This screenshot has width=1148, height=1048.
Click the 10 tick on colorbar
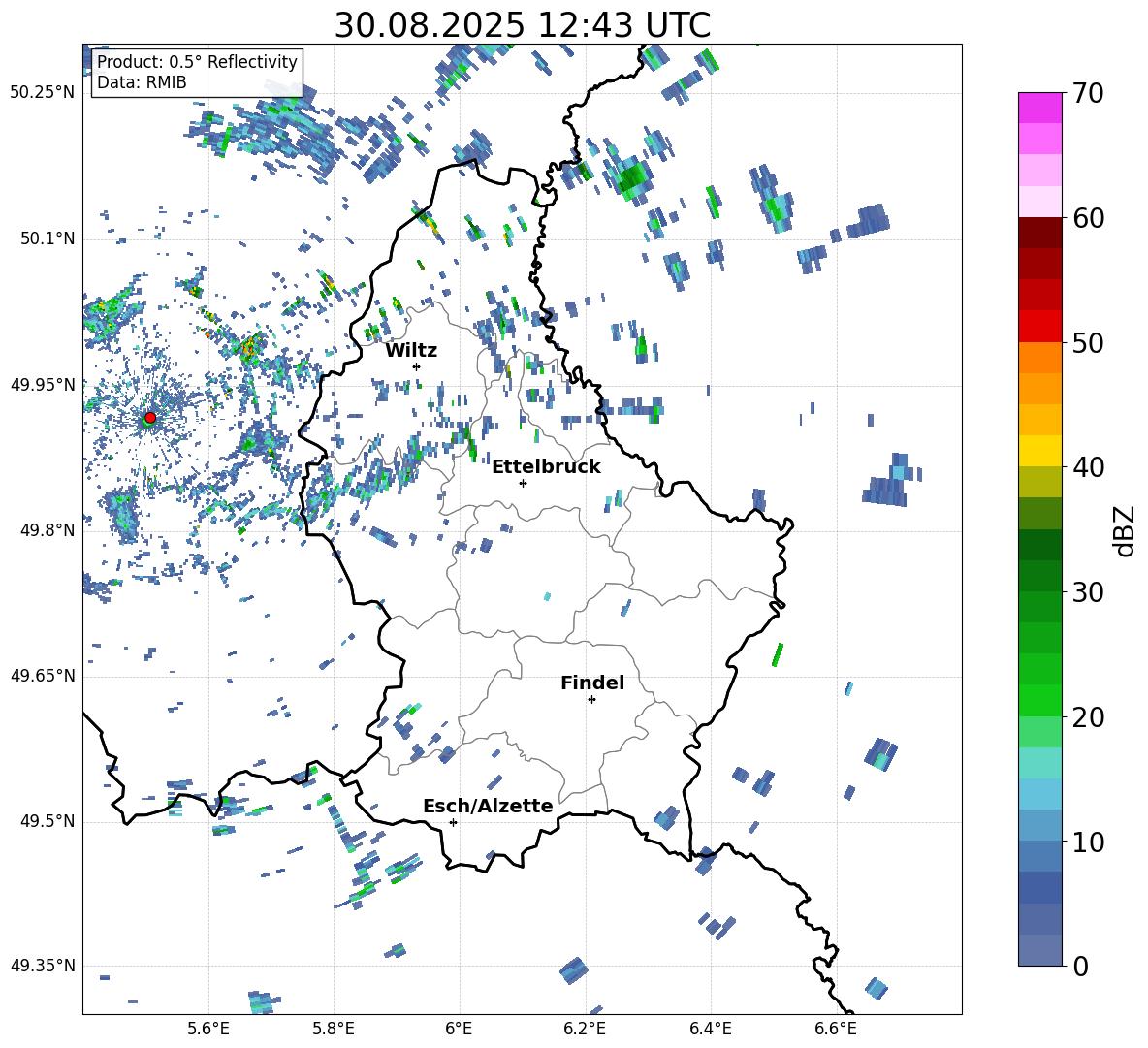[1088, 842]
